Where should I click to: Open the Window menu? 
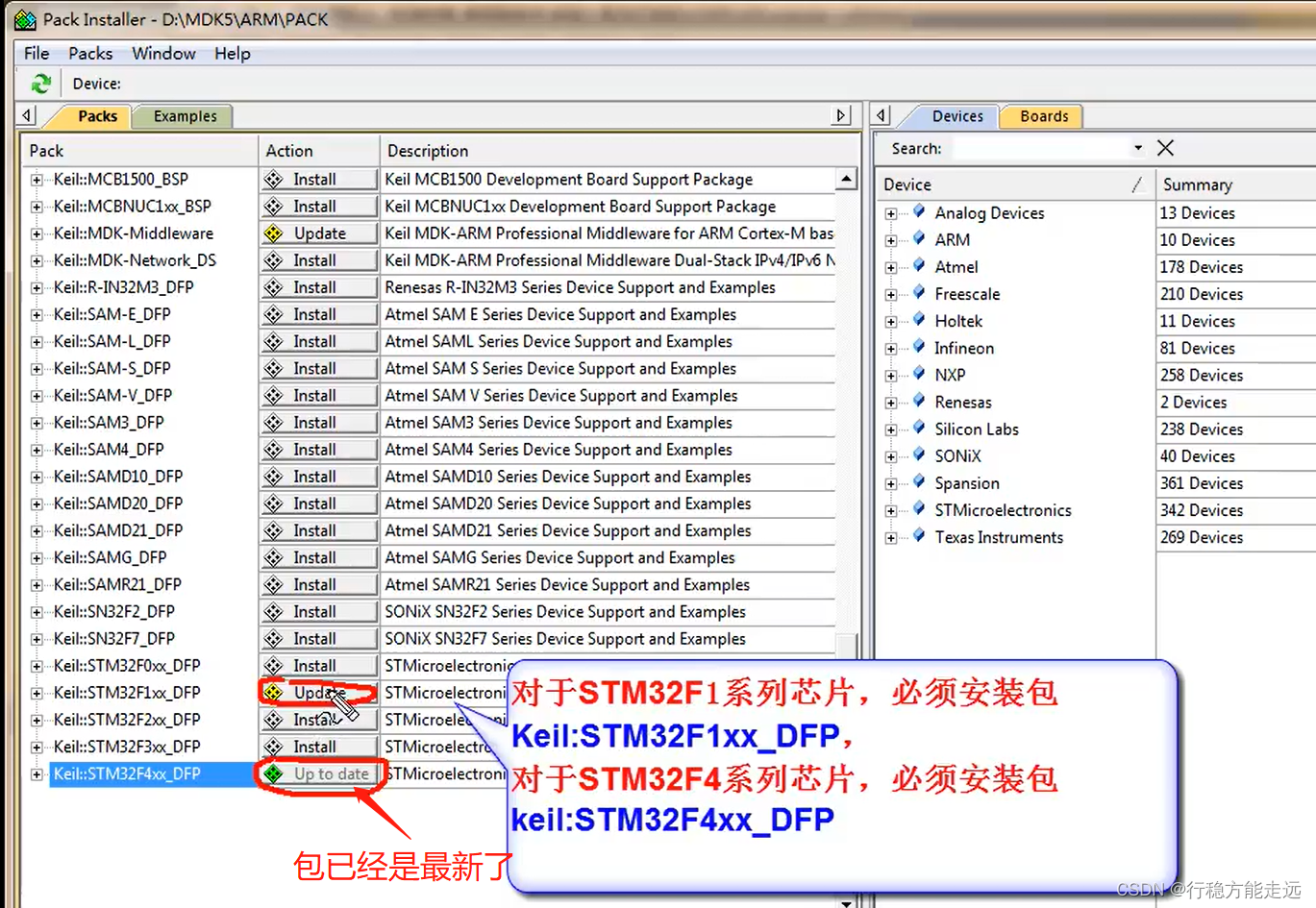(x=163, y=53)
